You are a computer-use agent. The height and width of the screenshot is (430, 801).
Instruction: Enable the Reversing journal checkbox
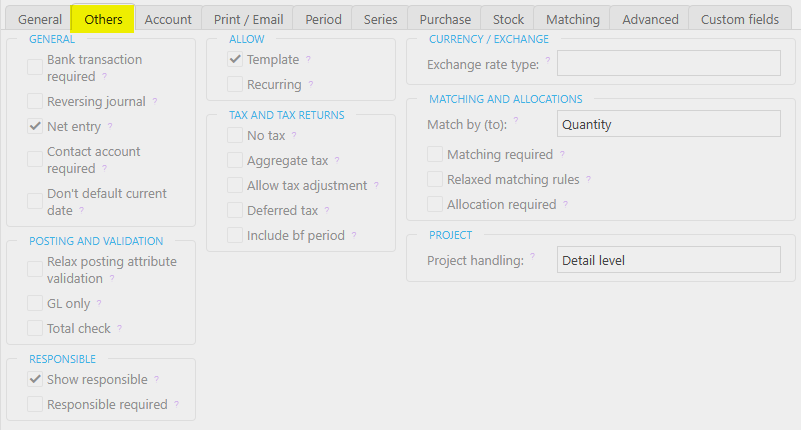(35, 102)
